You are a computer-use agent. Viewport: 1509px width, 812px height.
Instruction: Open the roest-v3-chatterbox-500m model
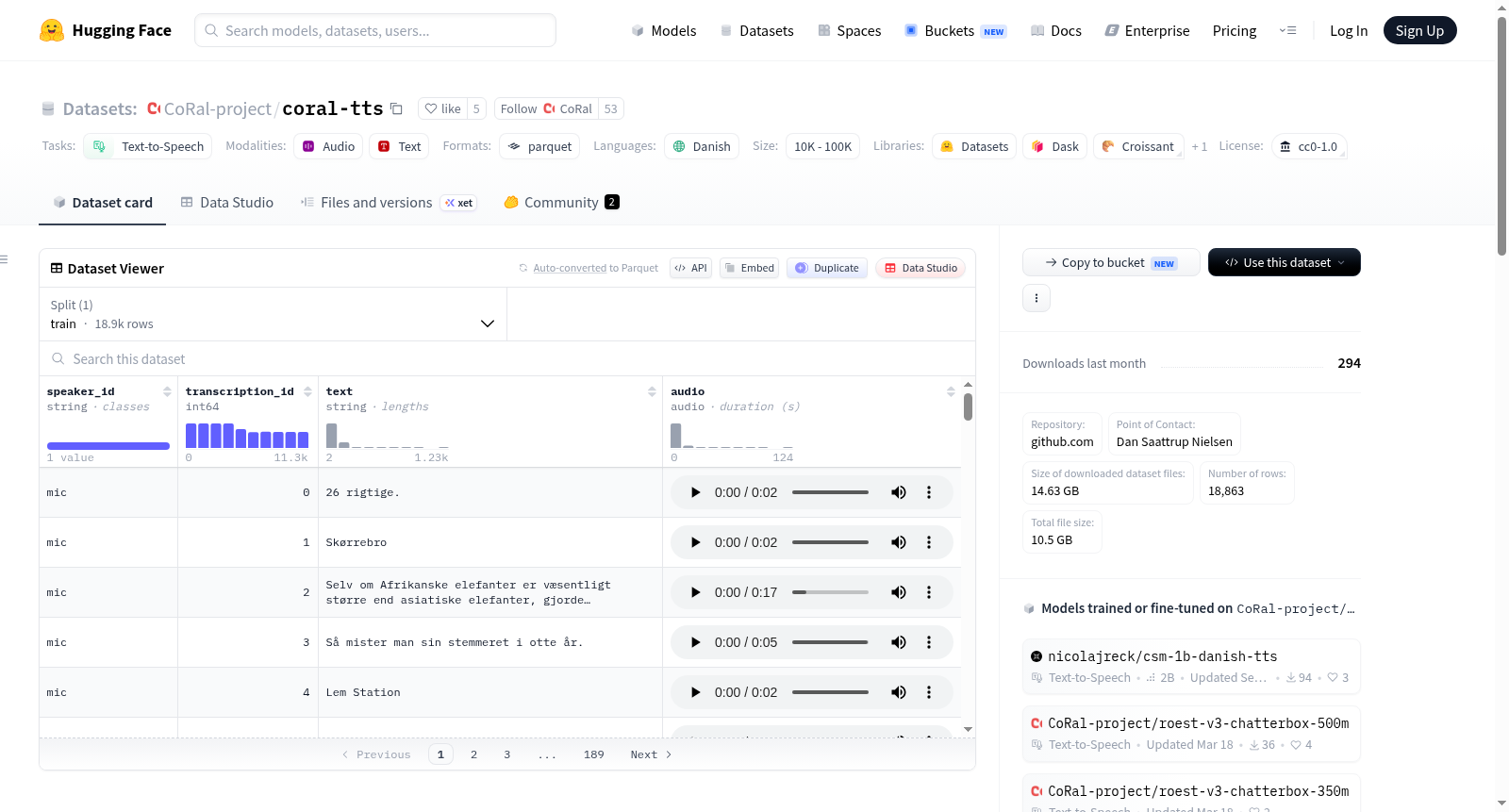1191,733
